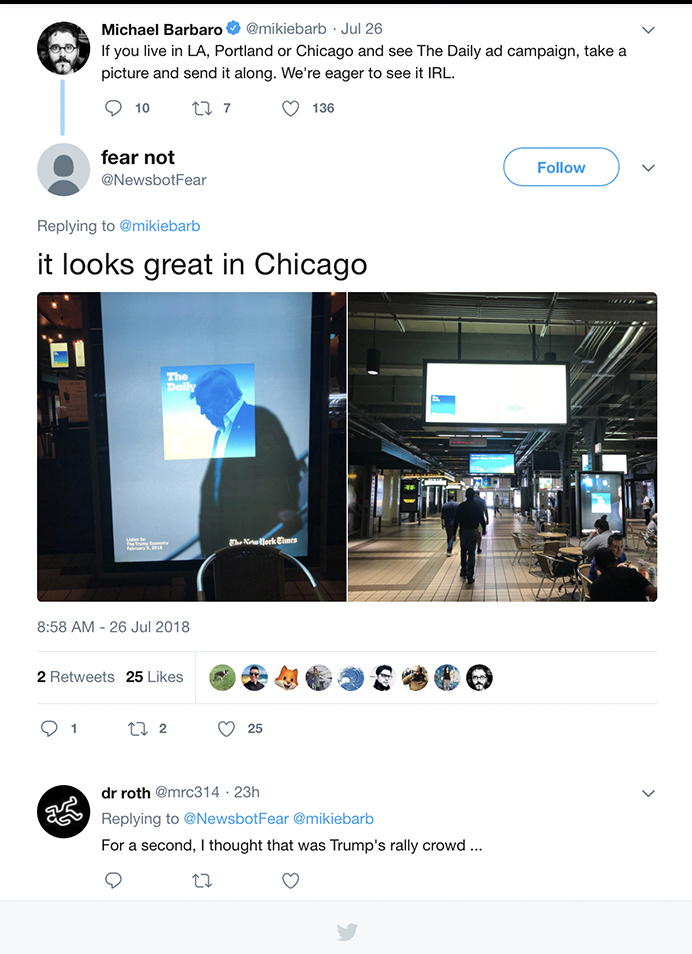This screenshot has width=692, height=954.
Task: View the Chicago station hallway photo
Action: [503, 447]
